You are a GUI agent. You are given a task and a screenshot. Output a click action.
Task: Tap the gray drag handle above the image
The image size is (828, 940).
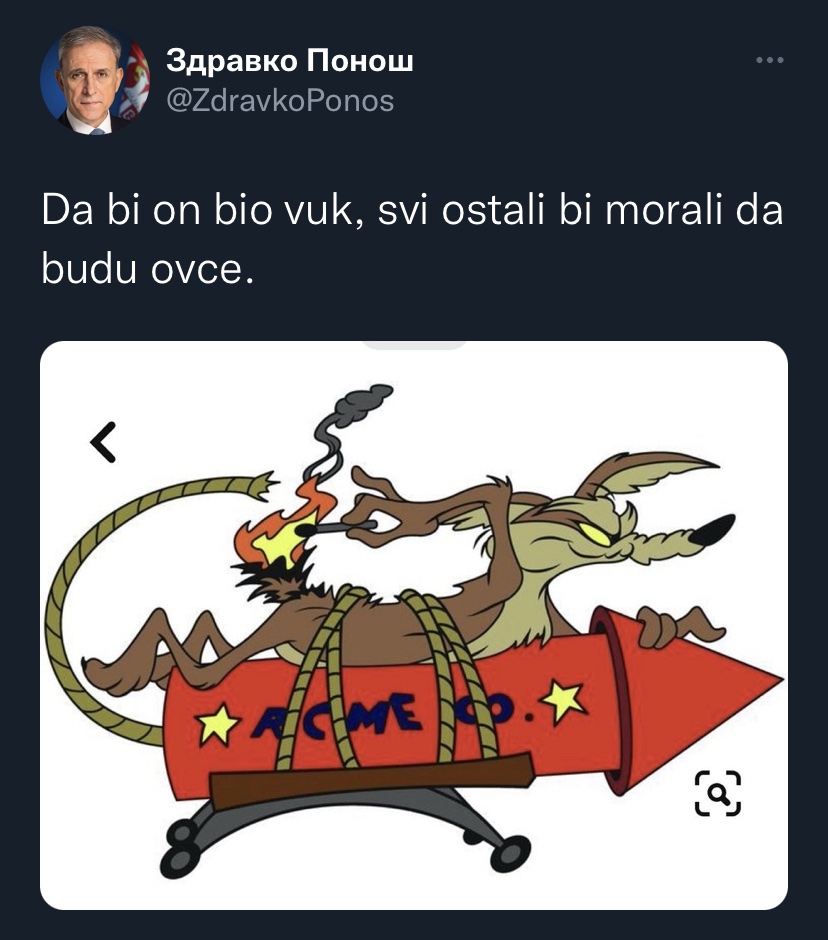pos(414,345)
